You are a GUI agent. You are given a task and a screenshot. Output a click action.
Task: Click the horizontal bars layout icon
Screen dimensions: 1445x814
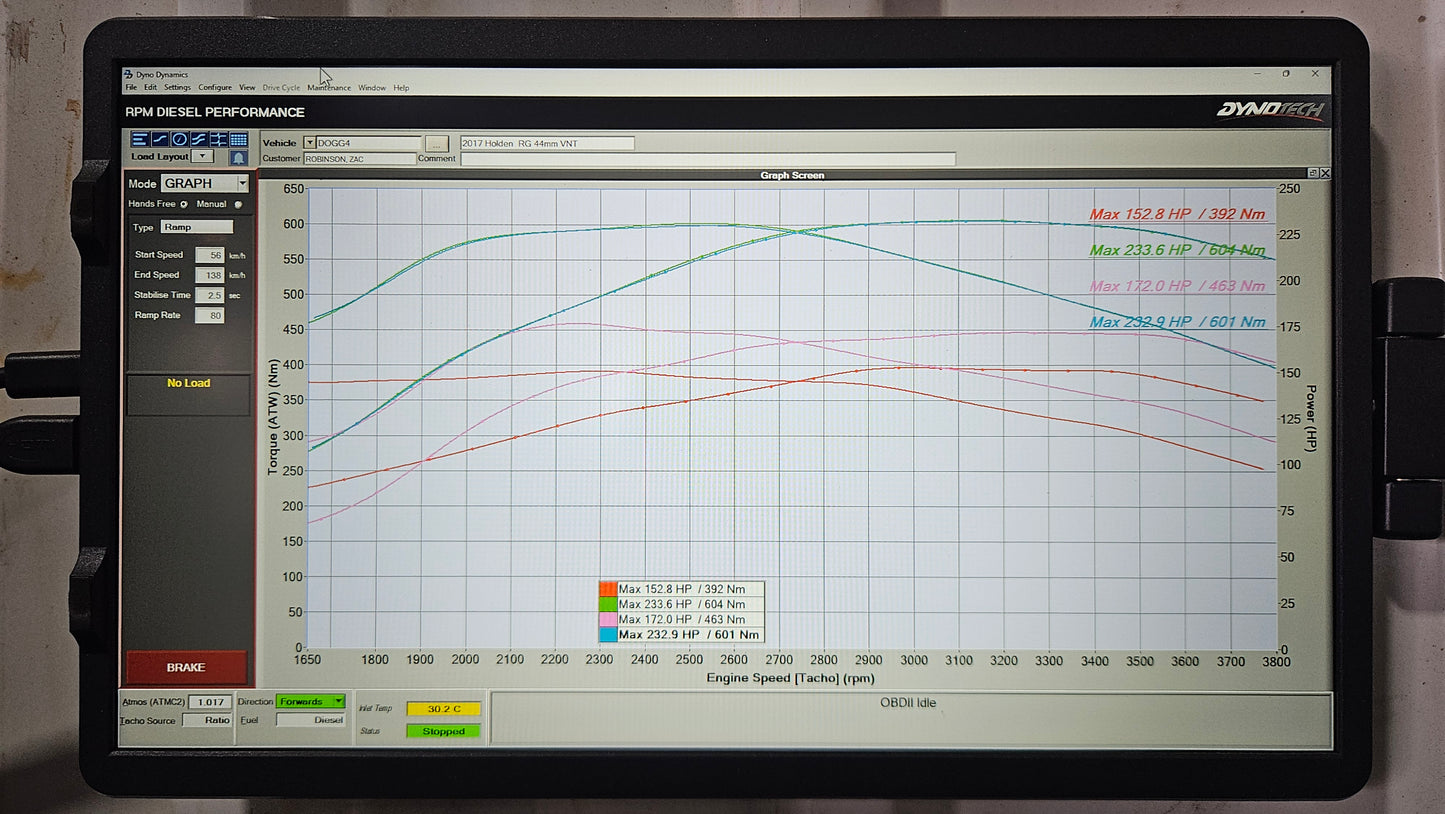(x=140, y=139)
